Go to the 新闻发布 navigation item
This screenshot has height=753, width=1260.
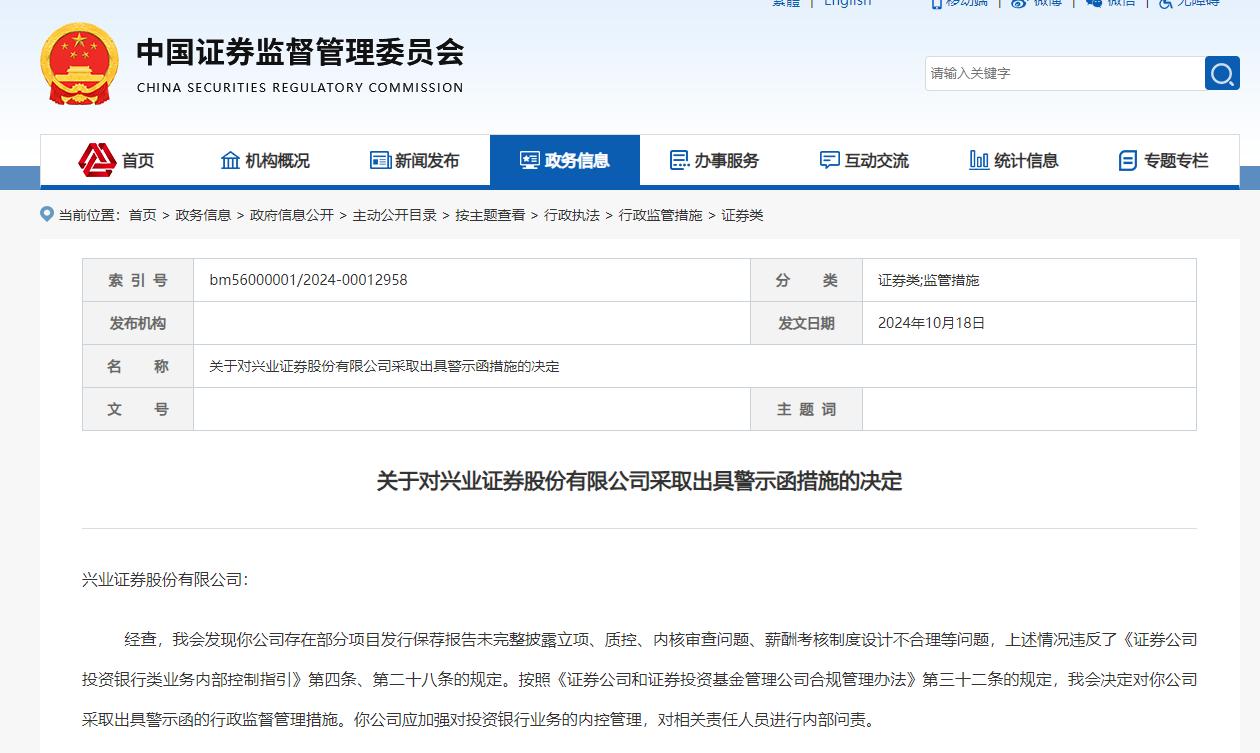click(415, 160)
